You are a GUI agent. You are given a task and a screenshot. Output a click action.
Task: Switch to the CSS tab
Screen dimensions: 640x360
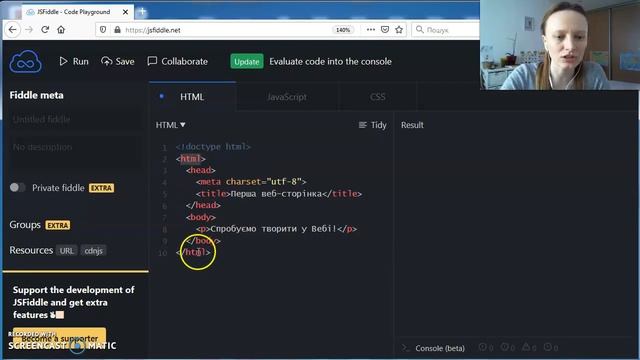[378, 97]
